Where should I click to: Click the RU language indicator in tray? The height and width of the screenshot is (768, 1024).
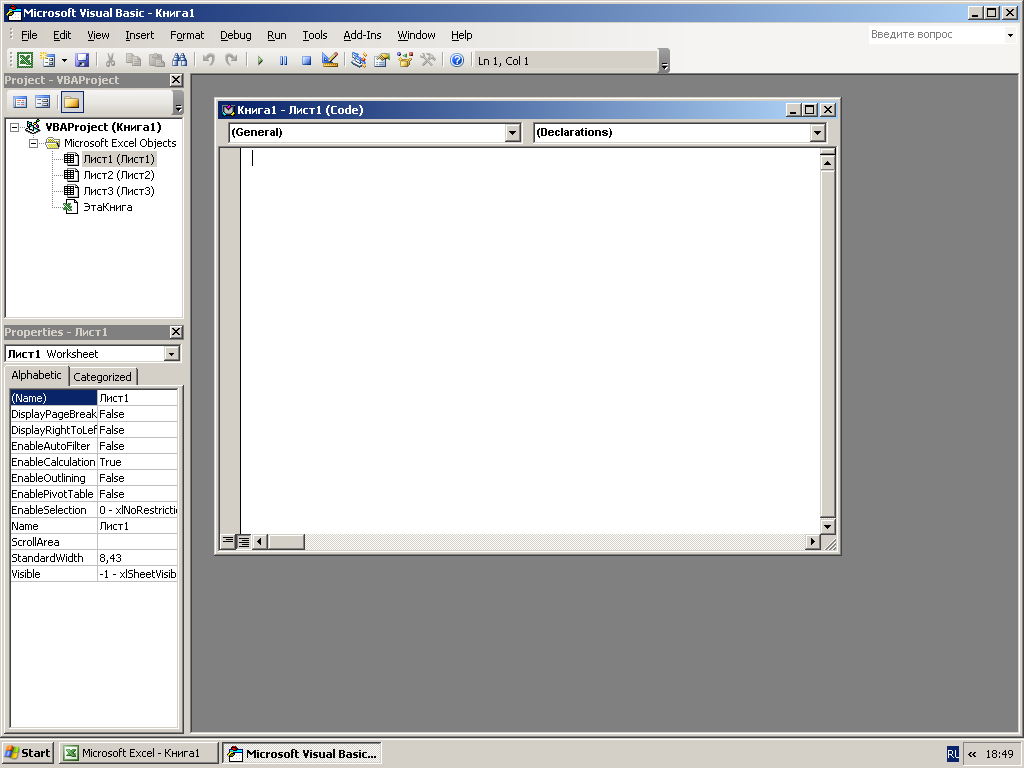tap(953, 754)
